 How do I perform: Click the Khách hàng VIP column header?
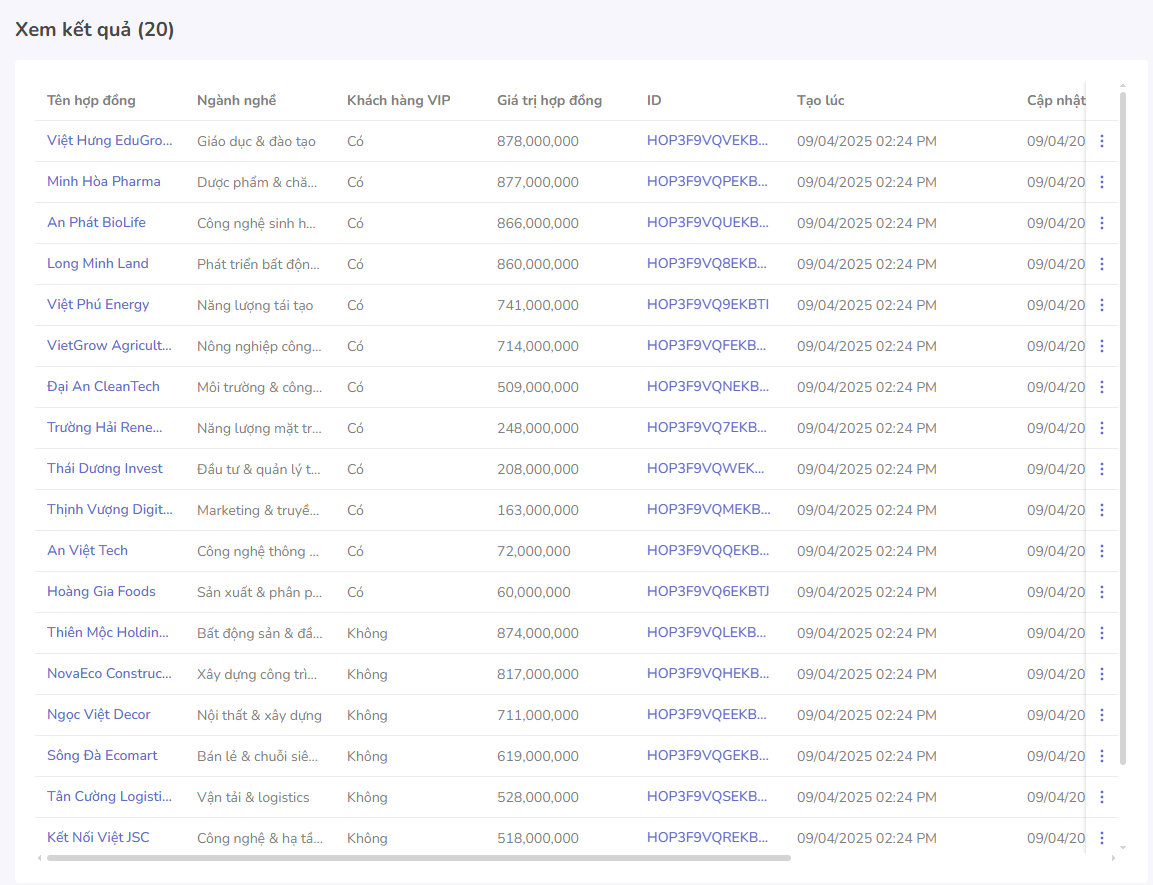pos(399,101)
